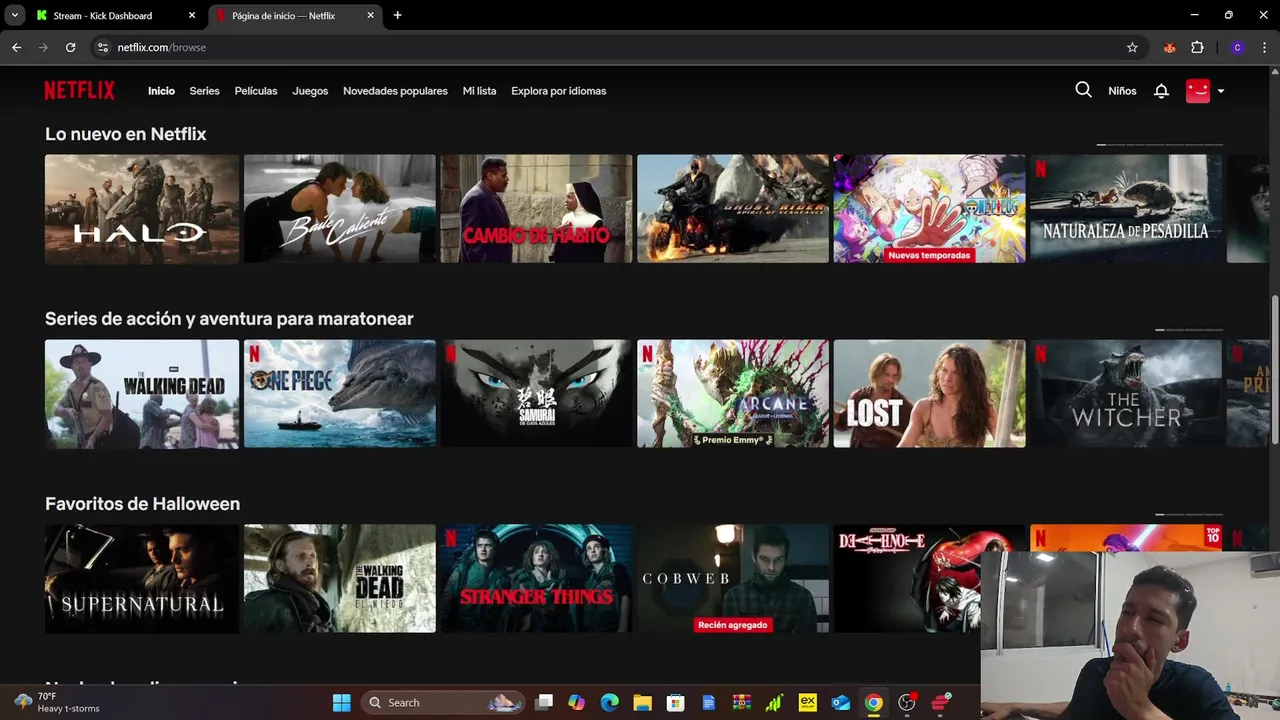1280x720 pixels.
Task: Open the Samurái de ojos azules thumbnail
Action: pyautogui.click(x=537, y=394)
